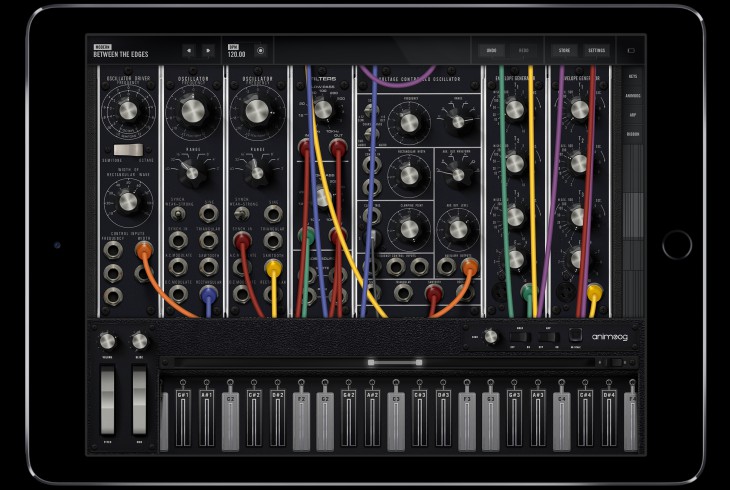Image resolution: width=730 pixels, height=490 pixels.
Task: Go to the previous preset arrow
Action: (188, 50)
